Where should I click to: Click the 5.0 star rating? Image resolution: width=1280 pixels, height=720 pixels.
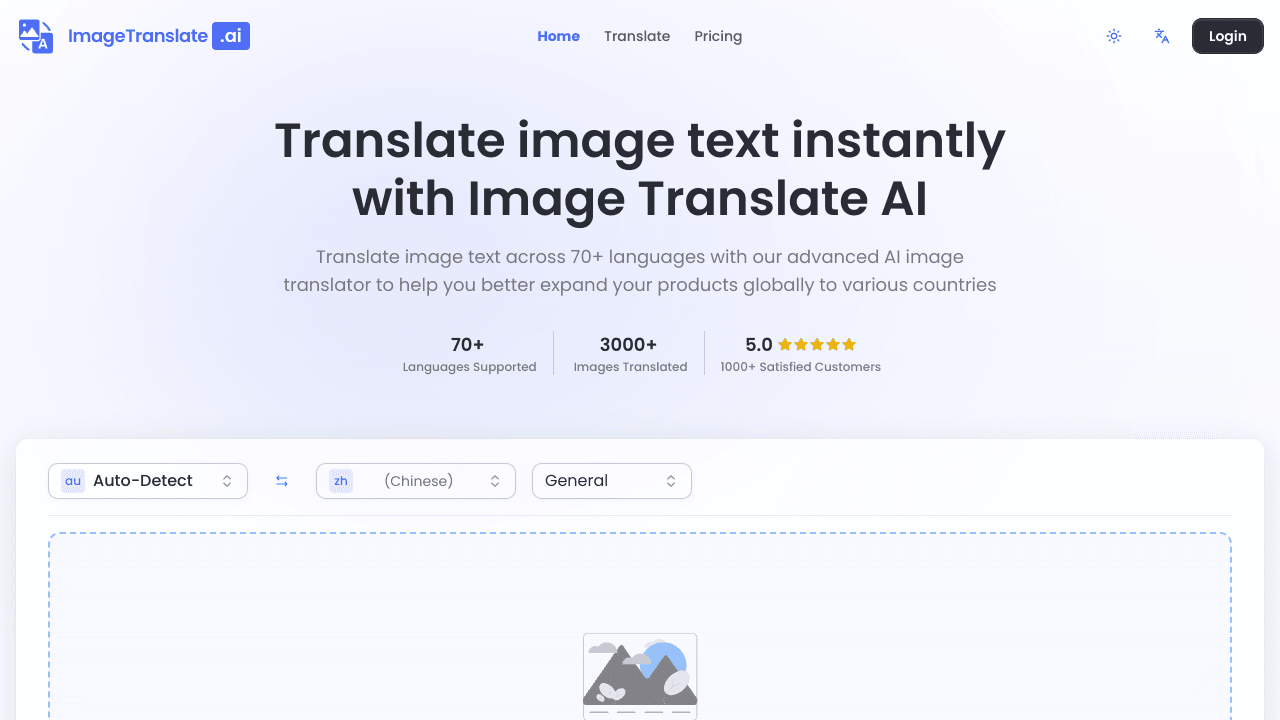(x=801, y=345)
